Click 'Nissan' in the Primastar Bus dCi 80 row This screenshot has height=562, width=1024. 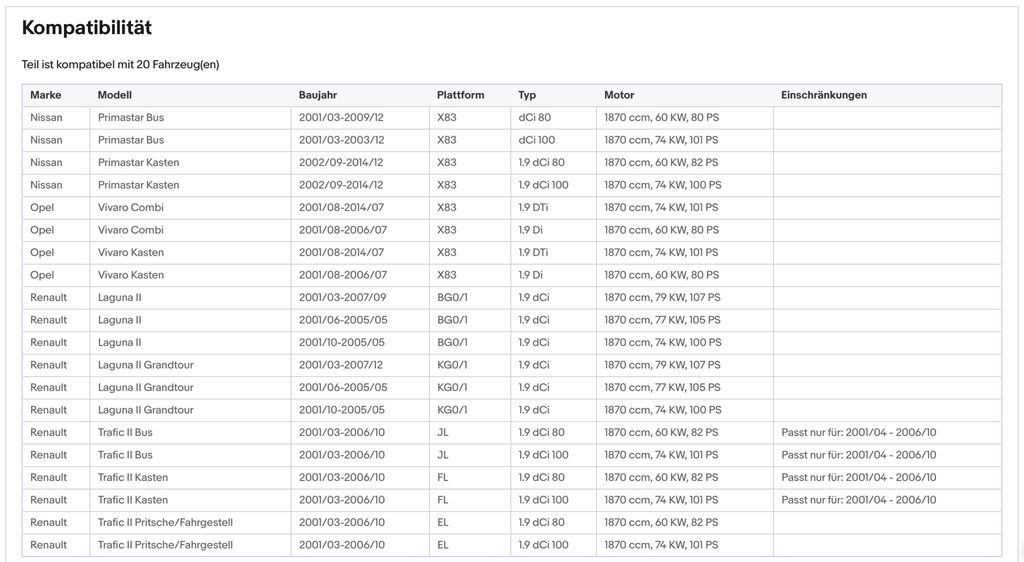tap(46, 117)
